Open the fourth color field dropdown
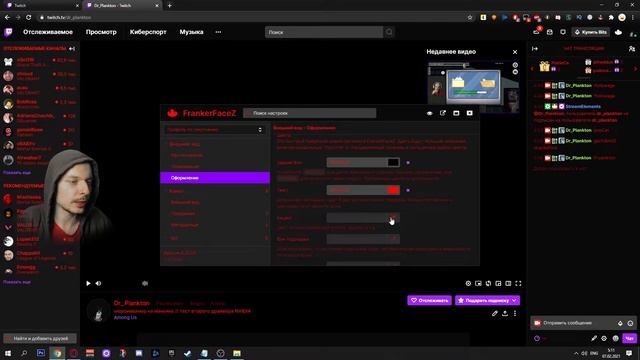Image resolution: width=640 pixels, height=360 pixels. point(363,239)
